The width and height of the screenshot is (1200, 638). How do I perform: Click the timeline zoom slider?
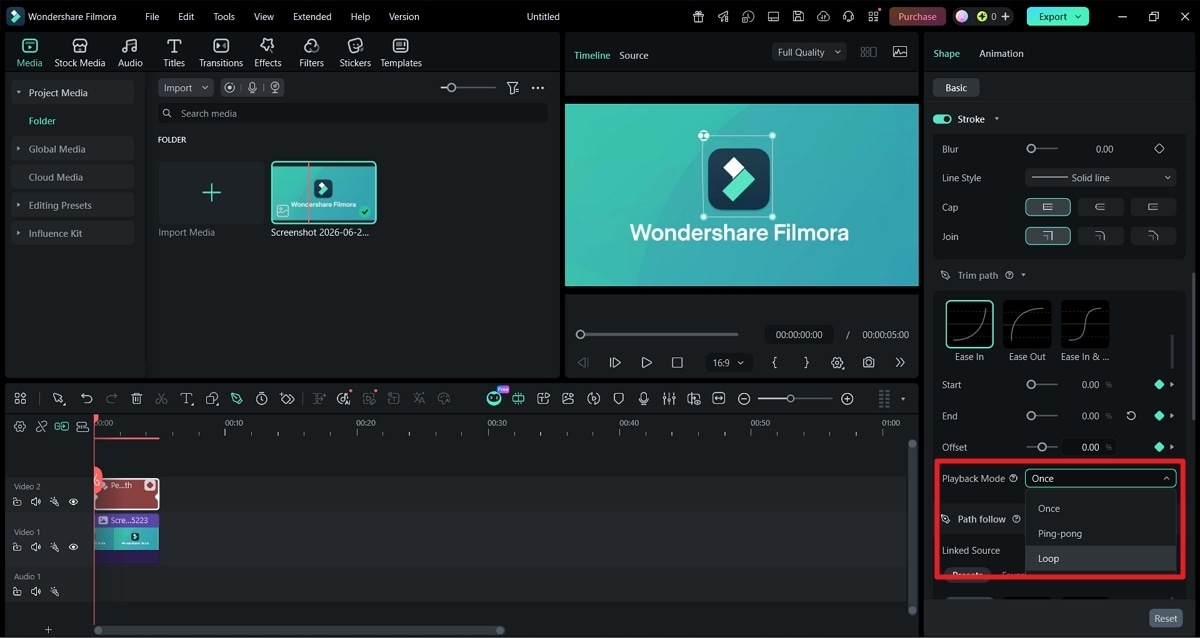click(795, 398)
